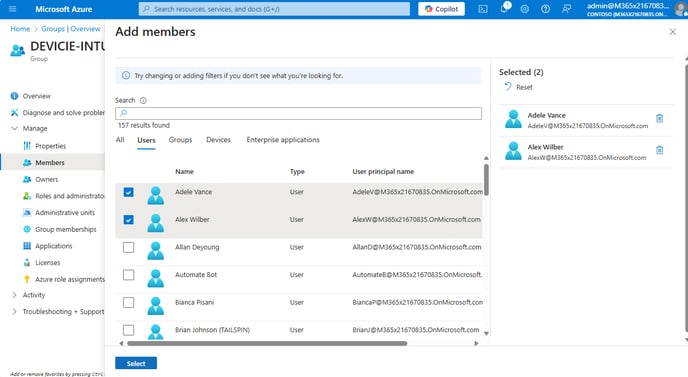The height and width of the screenshot is (377, 688).
Task: Check the Allan Deyoung checkbox
Action: click(x=129, y=248)
